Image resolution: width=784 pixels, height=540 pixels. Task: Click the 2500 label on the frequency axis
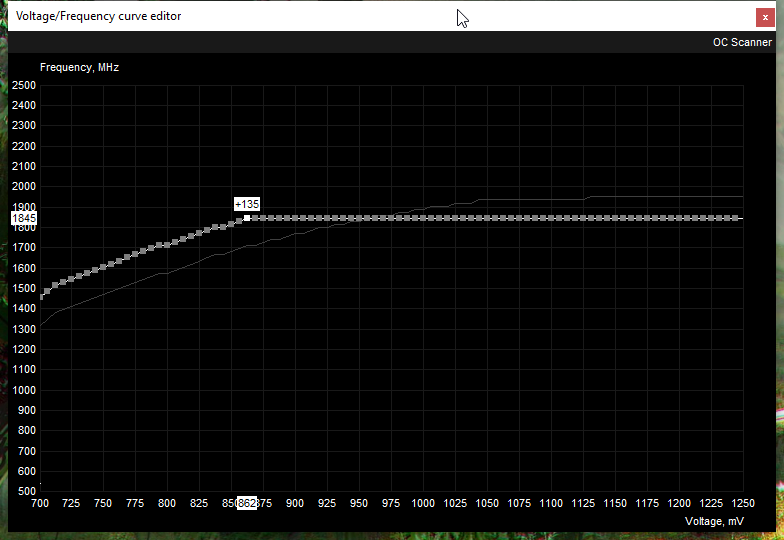point(24,85)
